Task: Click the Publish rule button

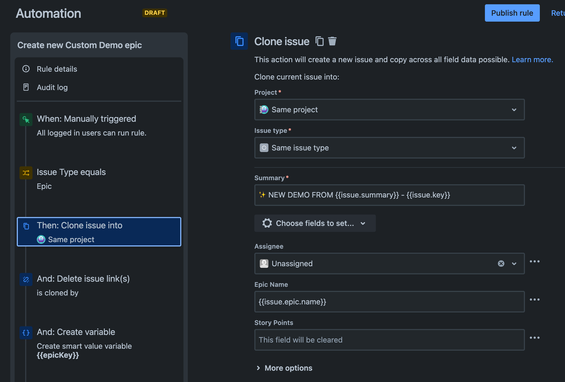Action: point(512,13)
